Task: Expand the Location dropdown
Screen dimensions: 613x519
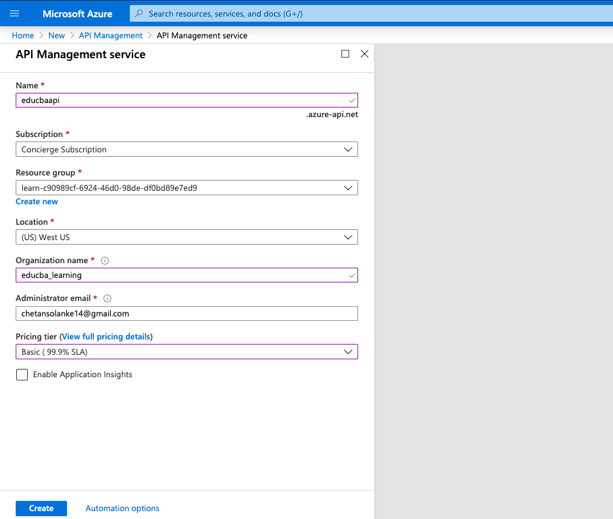Action: pos(186,237)
